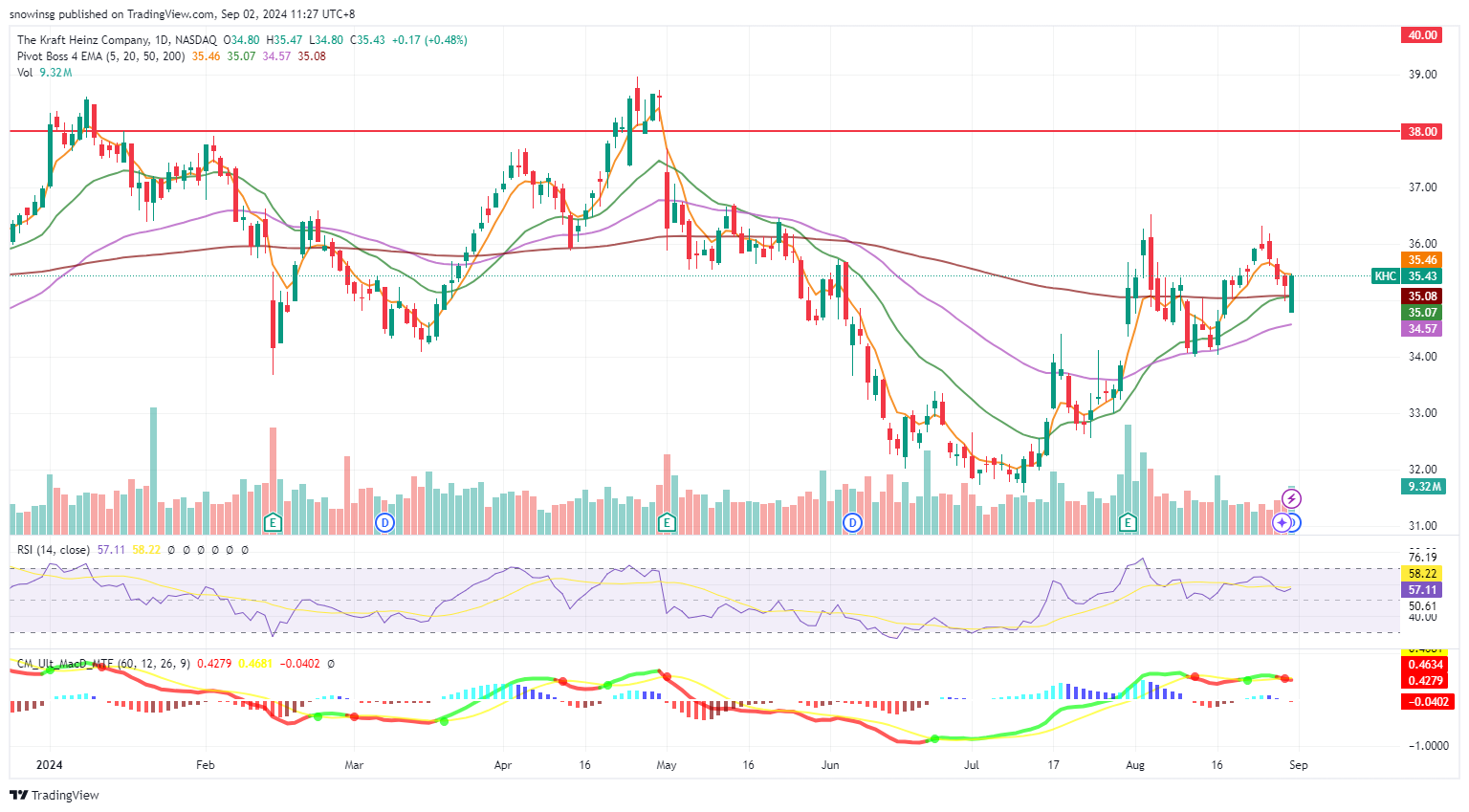Viewport: 1469px width, 812px height.
Task: Click the 31.00 price axis label
Action: 1422,526
